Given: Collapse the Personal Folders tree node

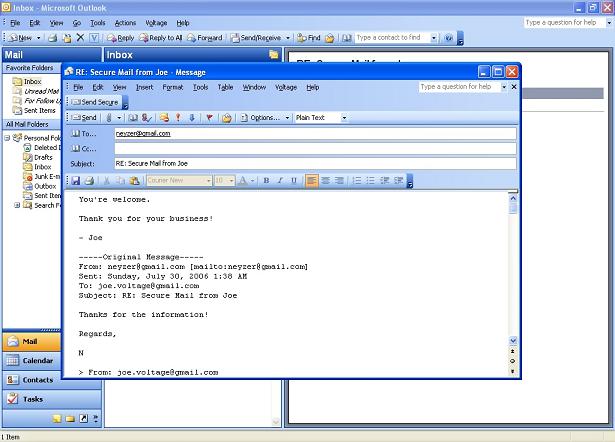Looking at the screenshot, I should pyautogui.click(x=7, y=138).
